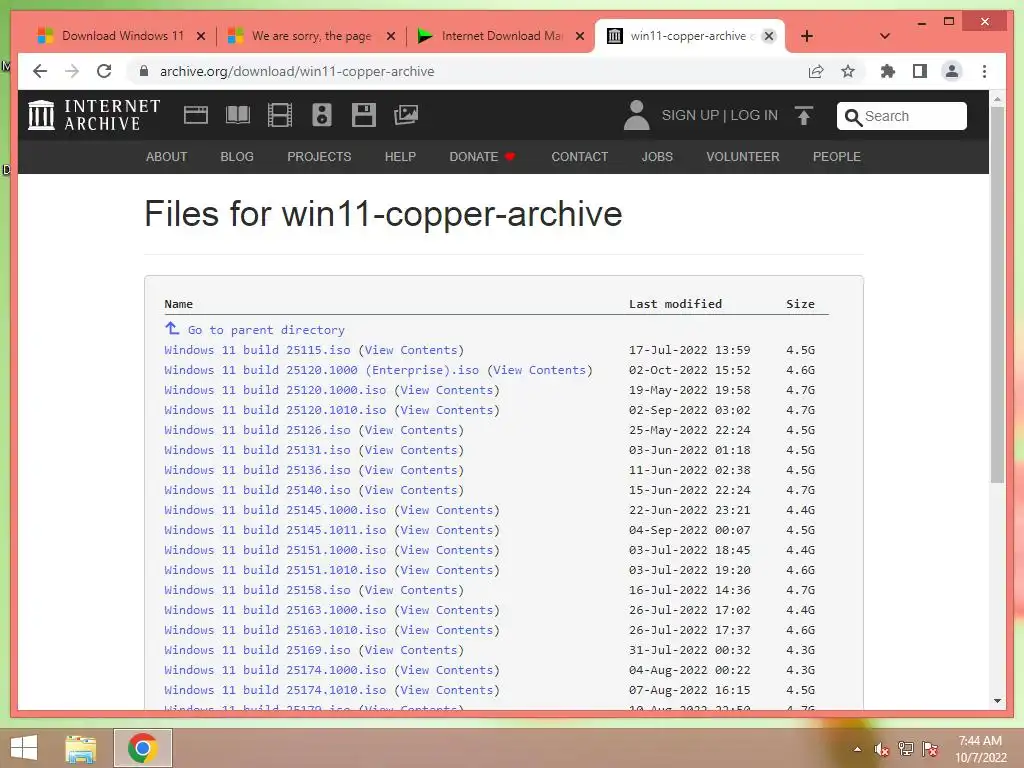1024x768 pixels.
Task: Open the Texts book icon
Action: (x=238, y=115)
